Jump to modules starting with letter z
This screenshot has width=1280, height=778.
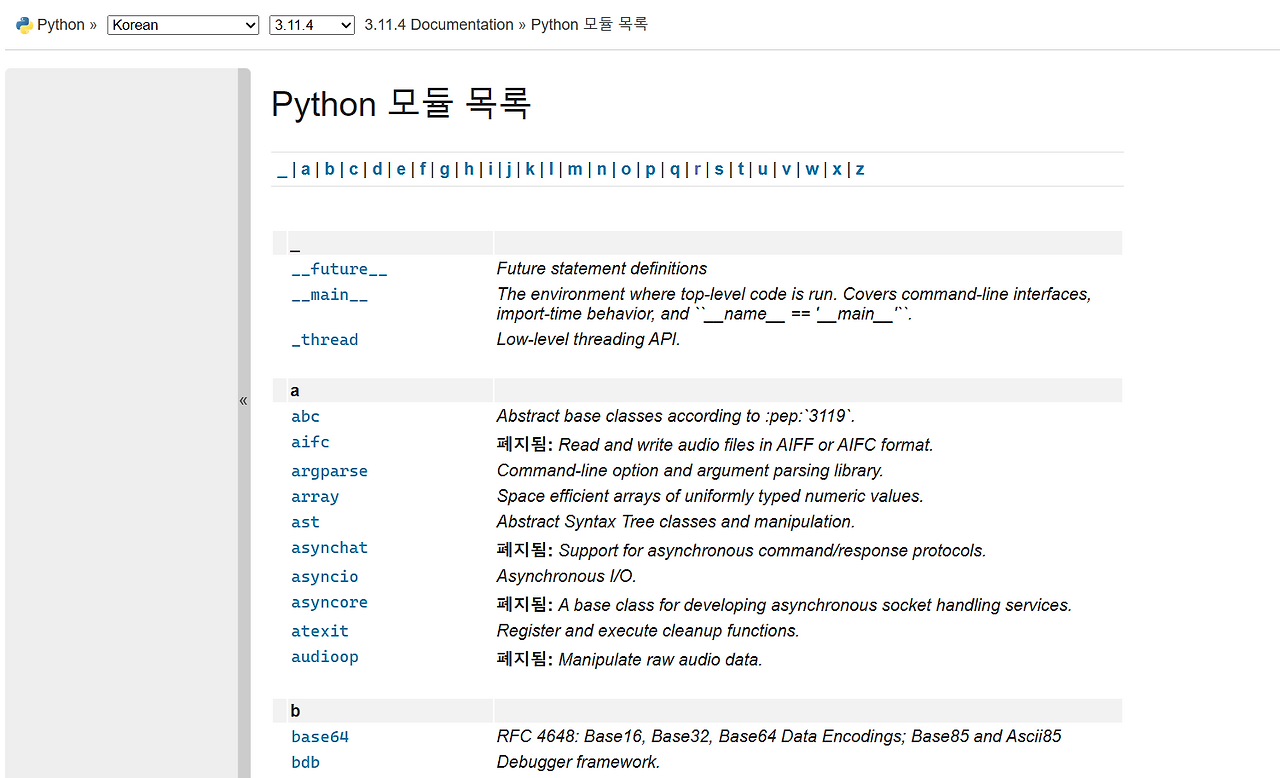(860, 169)
